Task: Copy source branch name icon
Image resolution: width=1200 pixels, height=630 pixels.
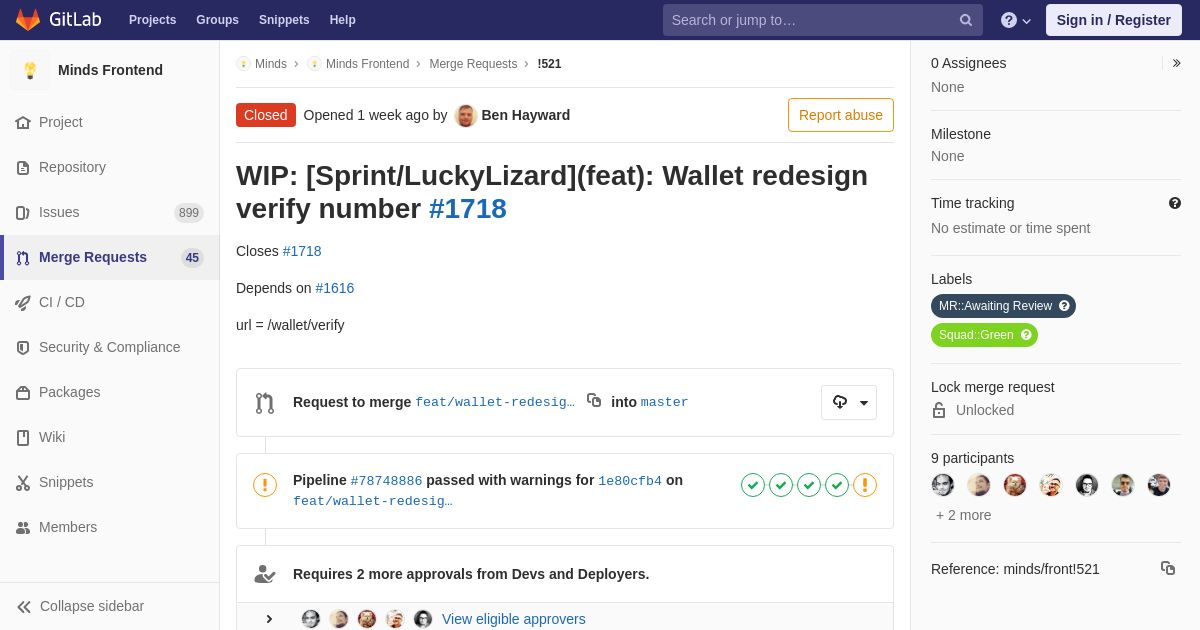Action: [594, 400]
